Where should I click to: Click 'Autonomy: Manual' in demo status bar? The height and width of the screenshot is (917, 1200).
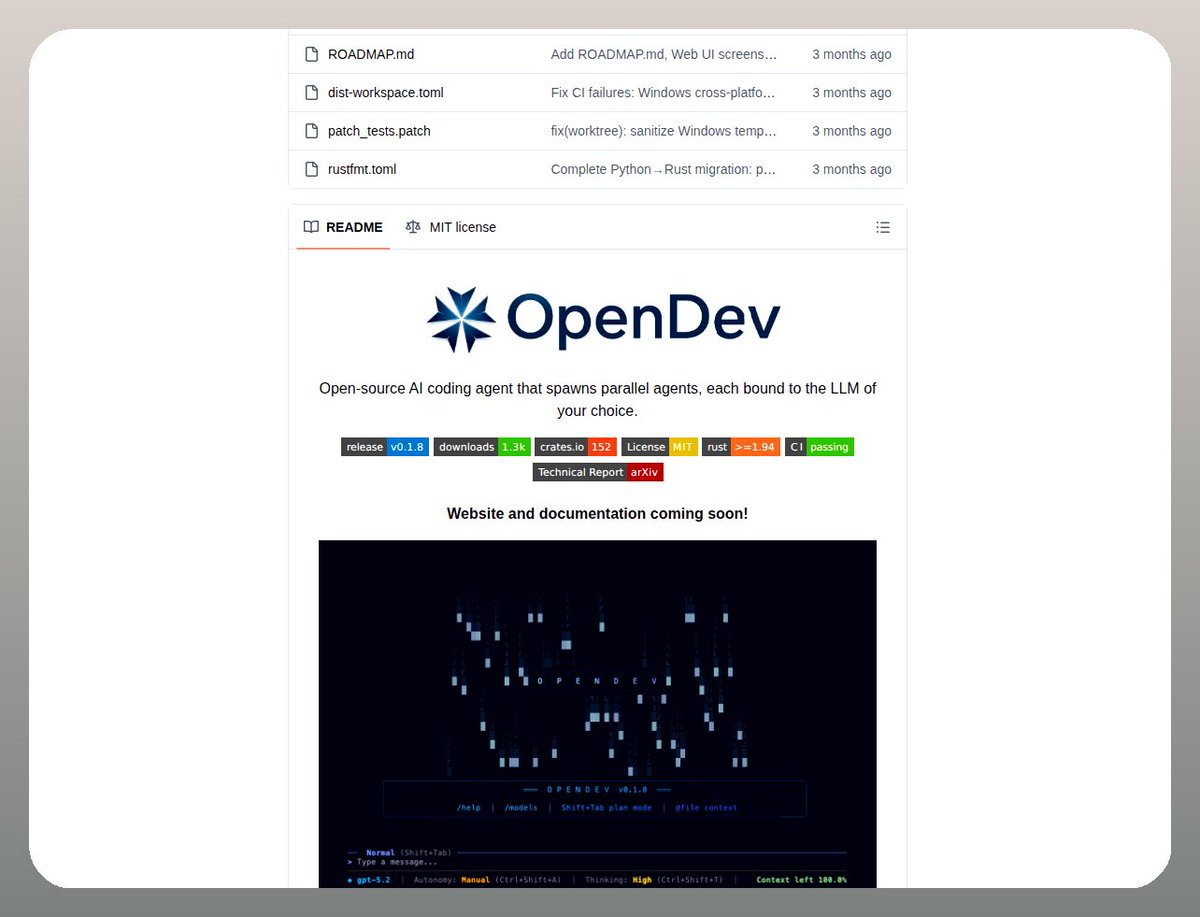point(450,880)
